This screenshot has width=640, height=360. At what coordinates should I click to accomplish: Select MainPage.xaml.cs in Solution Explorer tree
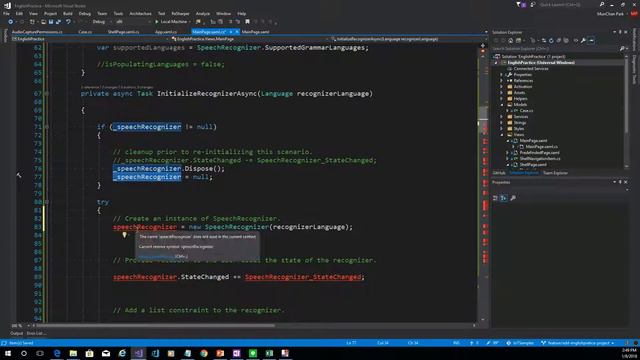pos(541,147)
